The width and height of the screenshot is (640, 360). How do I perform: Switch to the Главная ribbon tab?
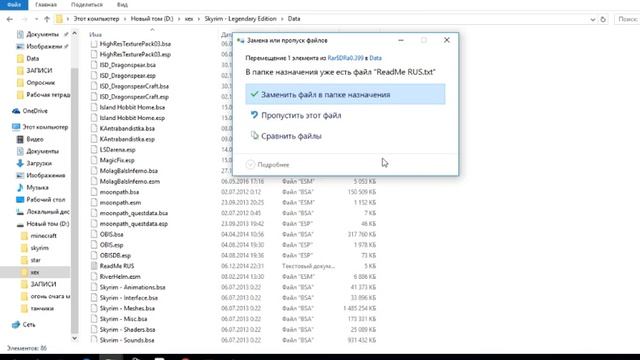[x=46, y=4]
